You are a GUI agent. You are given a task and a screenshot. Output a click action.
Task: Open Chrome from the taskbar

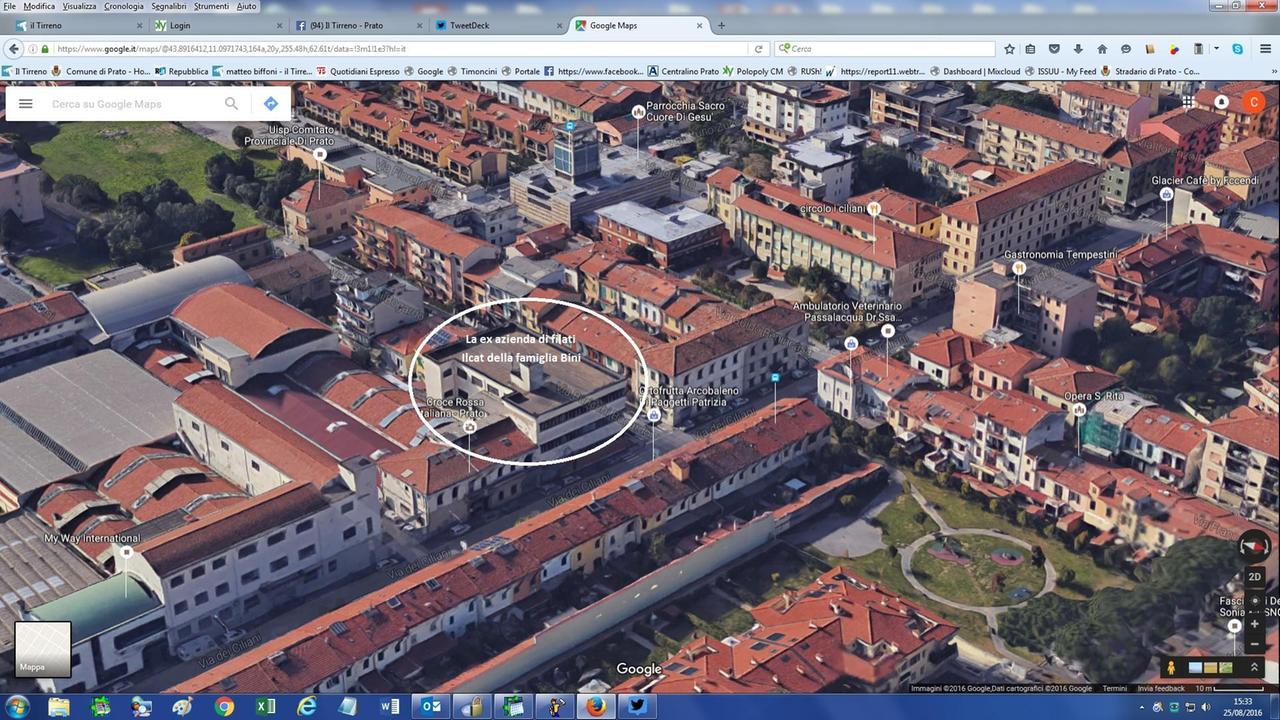click(x=224, y=706)
